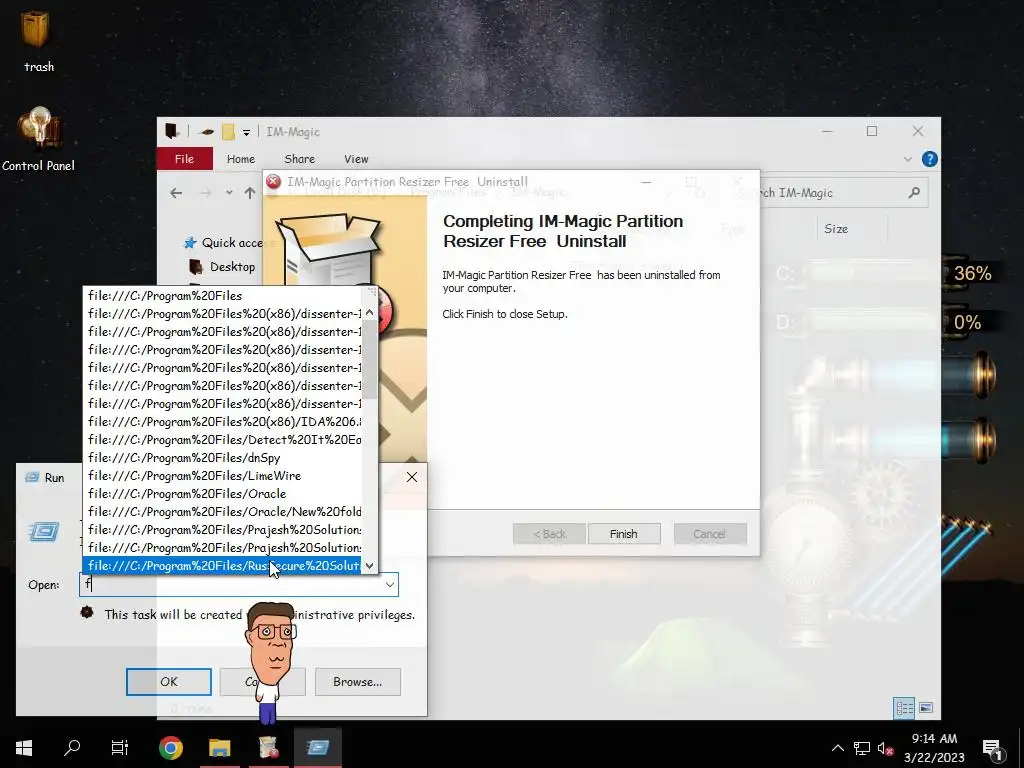This screenshot has height=768, width=1024.
Task: Click the Open text field in Run
Action: click(231, 584)
